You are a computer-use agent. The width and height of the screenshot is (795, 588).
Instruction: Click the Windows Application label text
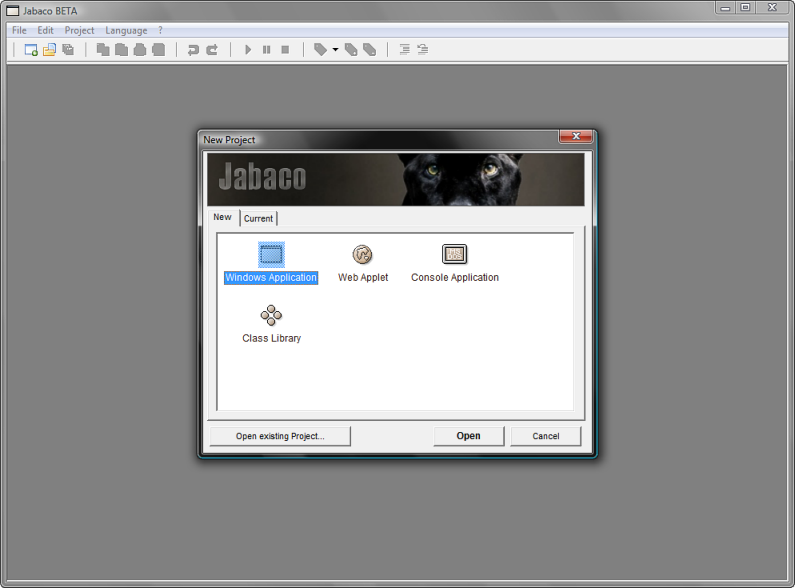(271, 278)
